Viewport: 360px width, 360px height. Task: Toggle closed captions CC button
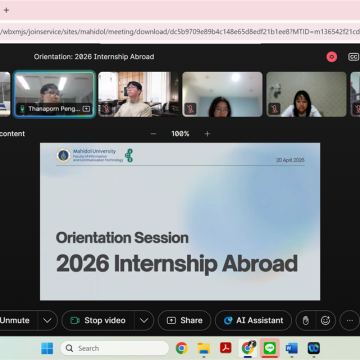point(353,57)
